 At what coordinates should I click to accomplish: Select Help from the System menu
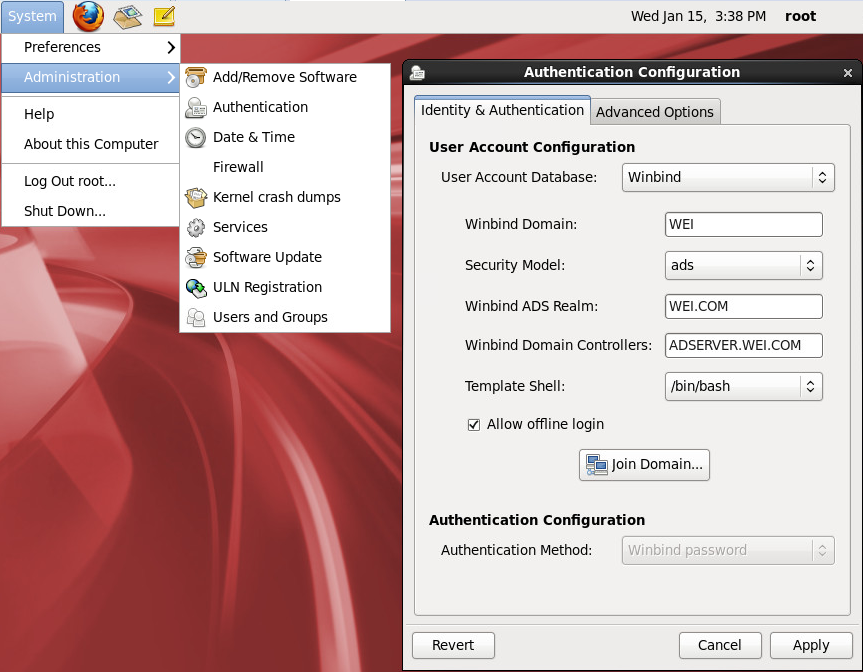91,114
